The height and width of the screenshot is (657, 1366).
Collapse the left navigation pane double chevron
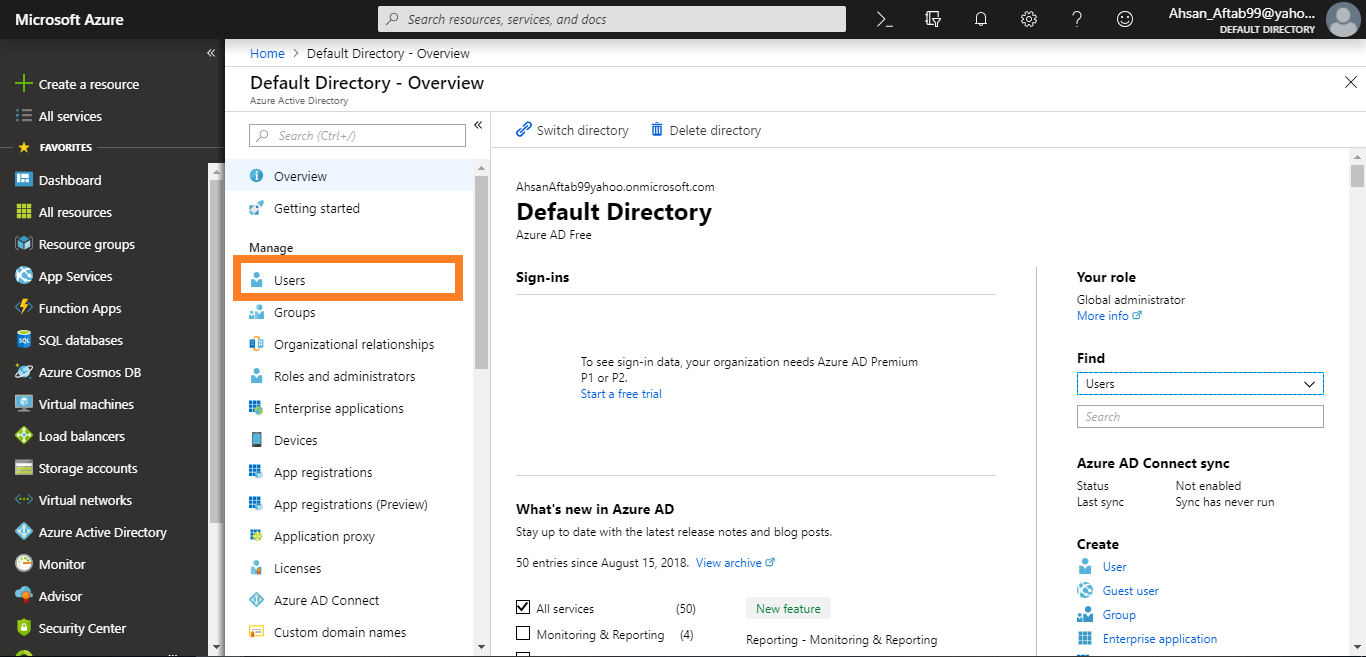coord(211,53)
